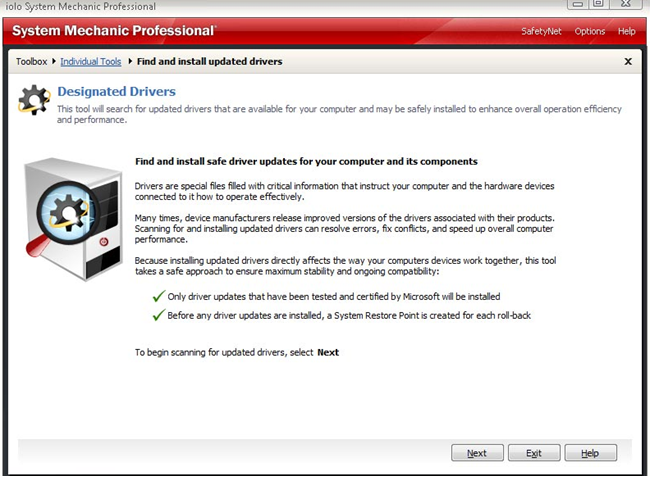Click the 'Only driver updates that have been tested' text
This screenshot has height=477, width=650.
(x=334, y=296)
